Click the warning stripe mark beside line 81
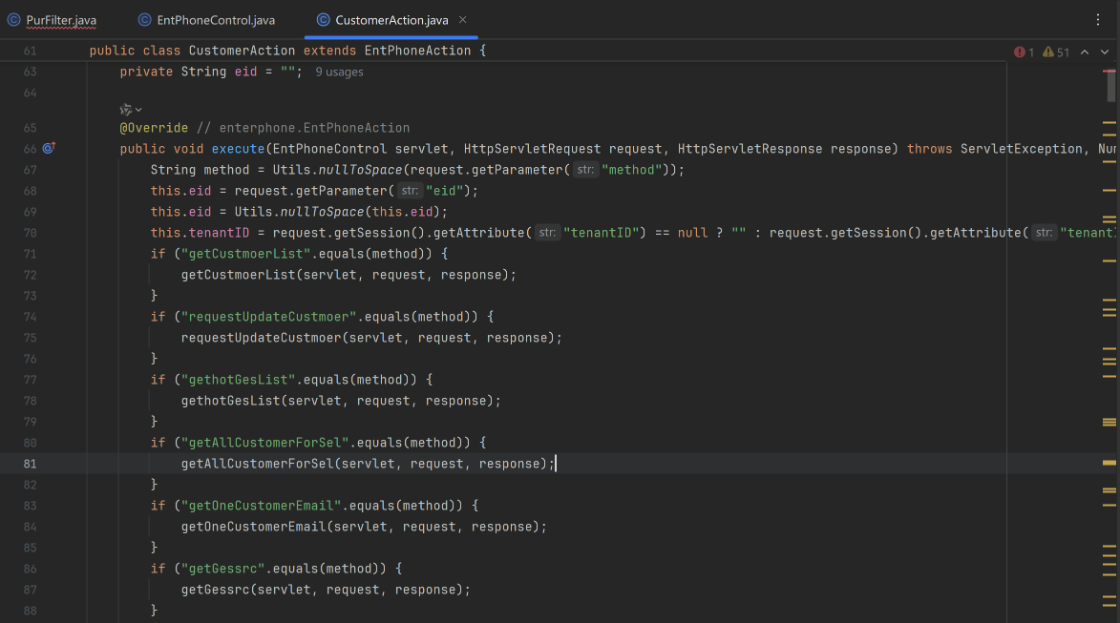 click(x=1109, y=464)
